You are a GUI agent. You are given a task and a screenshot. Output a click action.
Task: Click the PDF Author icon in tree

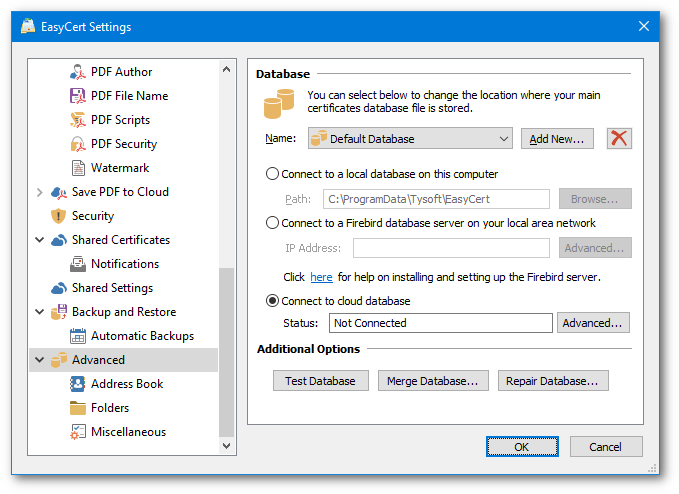pos(78,72)
